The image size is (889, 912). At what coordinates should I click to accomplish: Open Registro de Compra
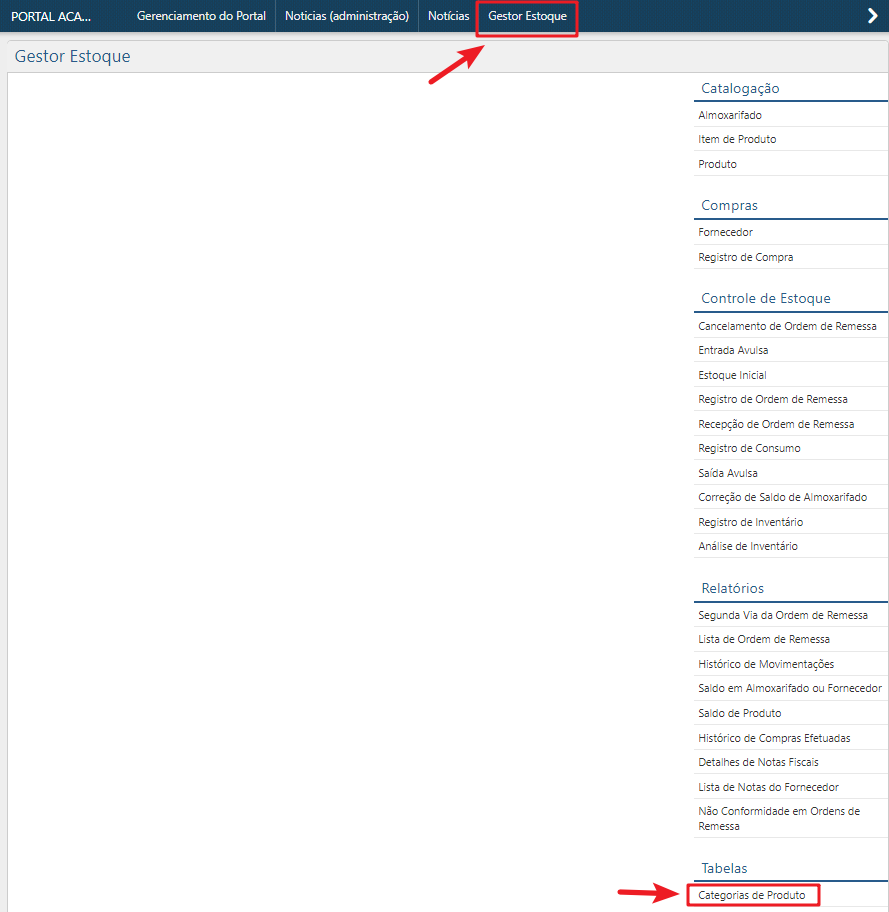[x=746, y=257]
